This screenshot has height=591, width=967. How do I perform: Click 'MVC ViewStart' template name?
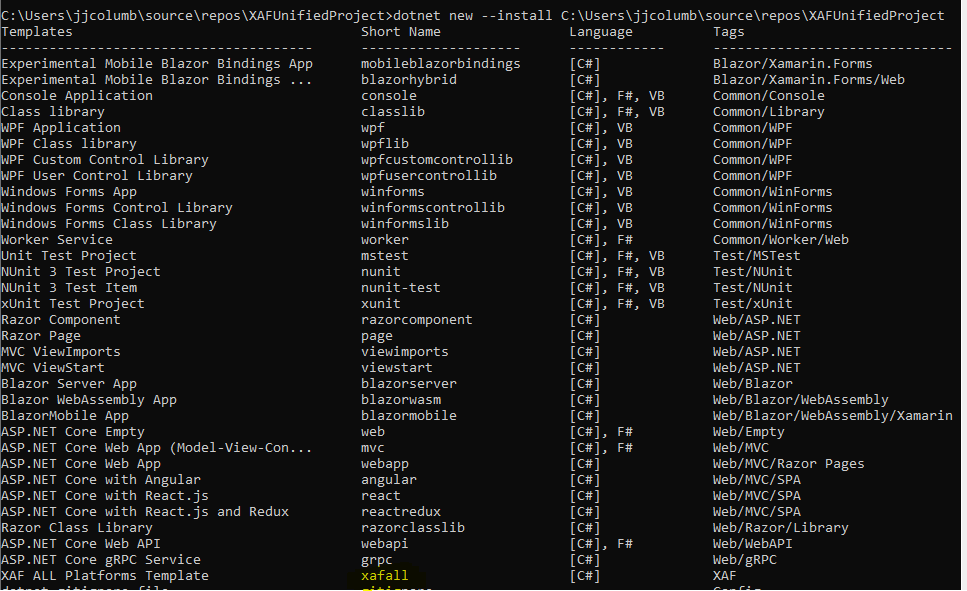pyautogui.click(x=53, y=368)
